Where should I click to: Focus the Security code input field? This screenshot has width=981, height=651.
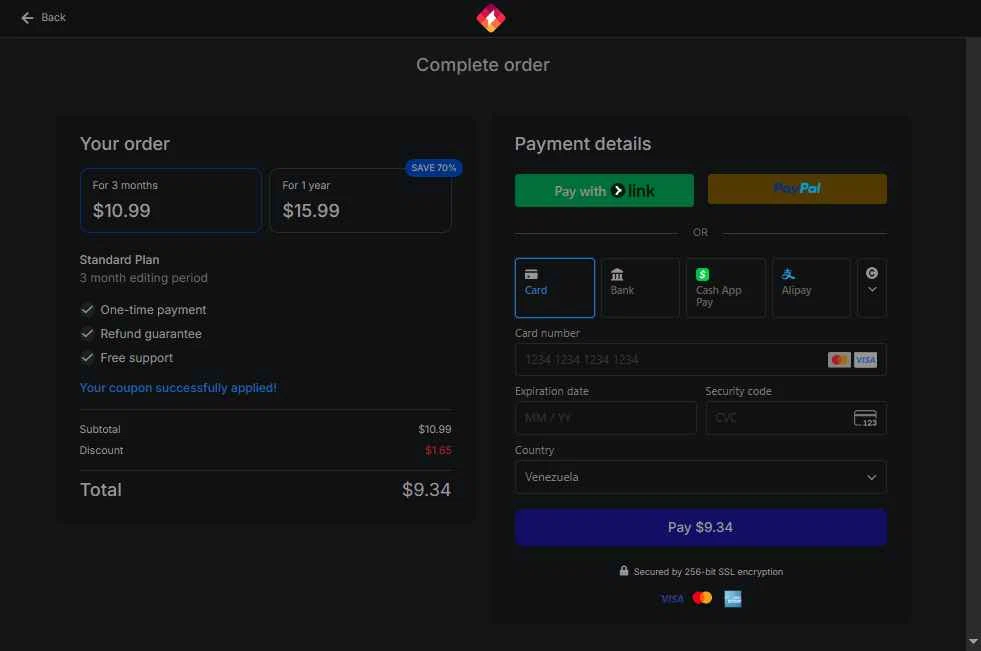[796, 418]
